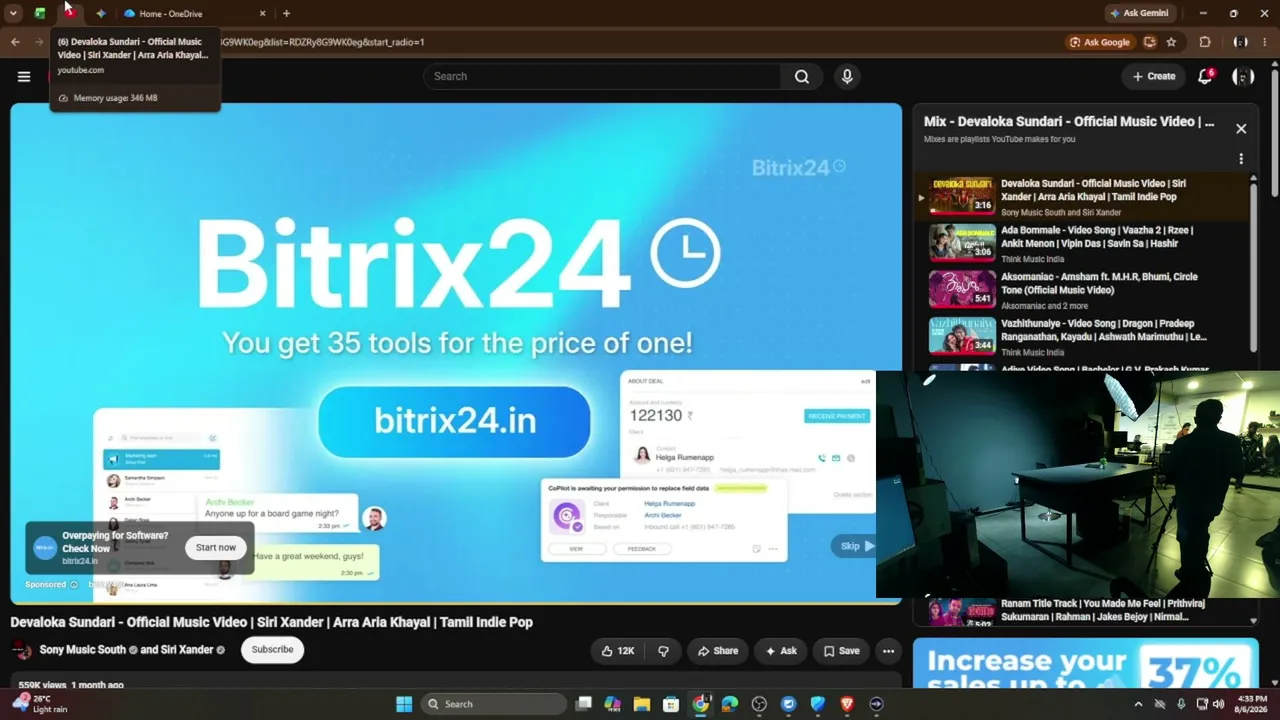Open the YouTube account avatar menu

[x=1243, y=76]
